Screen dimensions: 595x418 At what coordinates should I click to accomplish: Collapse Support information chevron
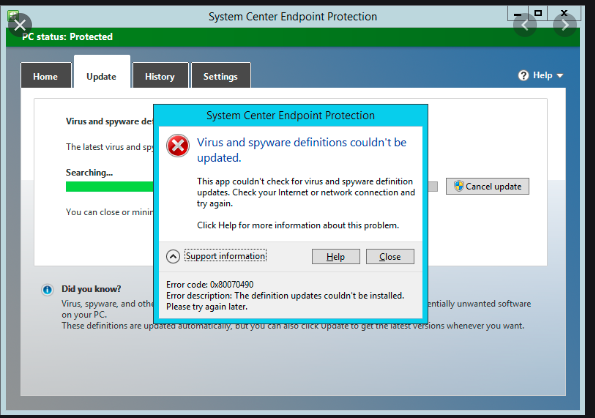tap(173, 256)
